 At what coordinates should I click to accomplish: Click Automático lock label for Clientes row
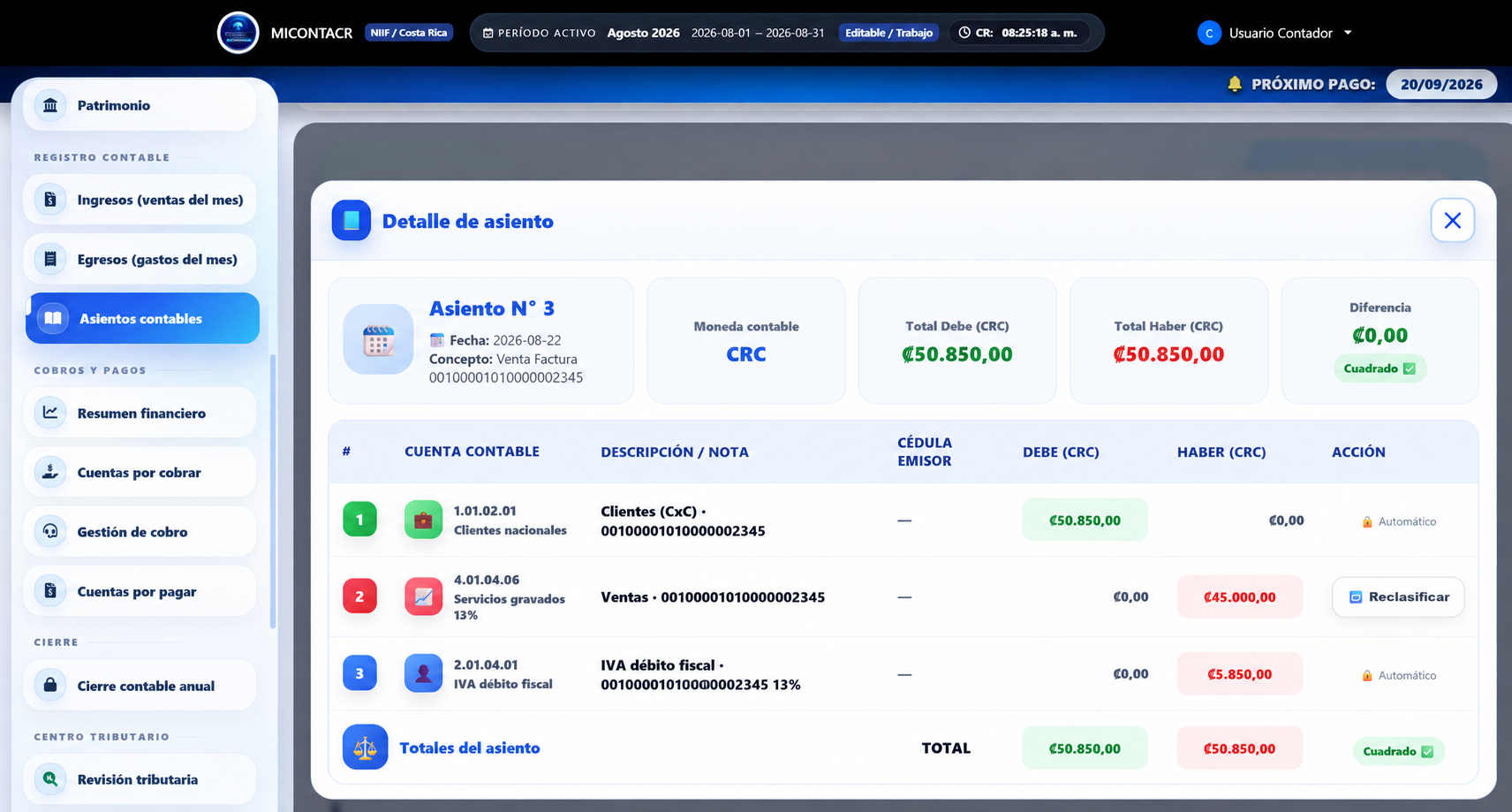1399,521
